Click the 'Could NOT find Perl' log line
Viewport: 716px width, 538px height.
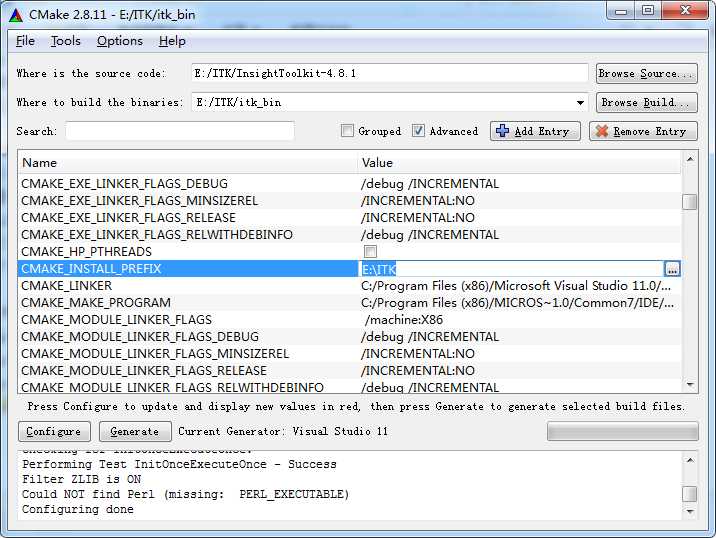185,494
